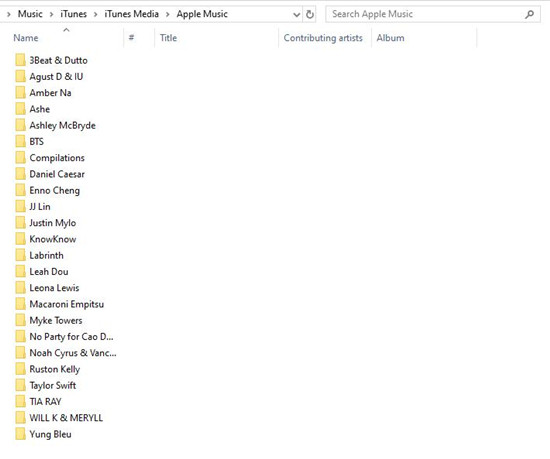
Task: Select the Agust D & IU folder name
Action: click(56, 76)
